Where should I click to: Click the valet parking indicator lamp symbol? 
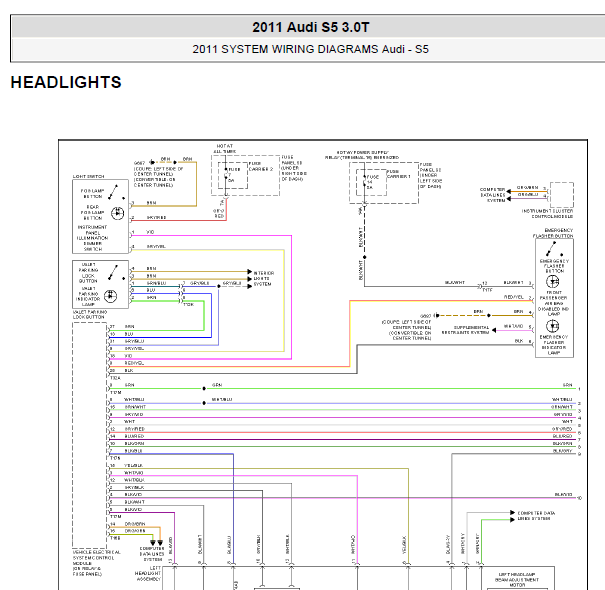pos(111,296)
